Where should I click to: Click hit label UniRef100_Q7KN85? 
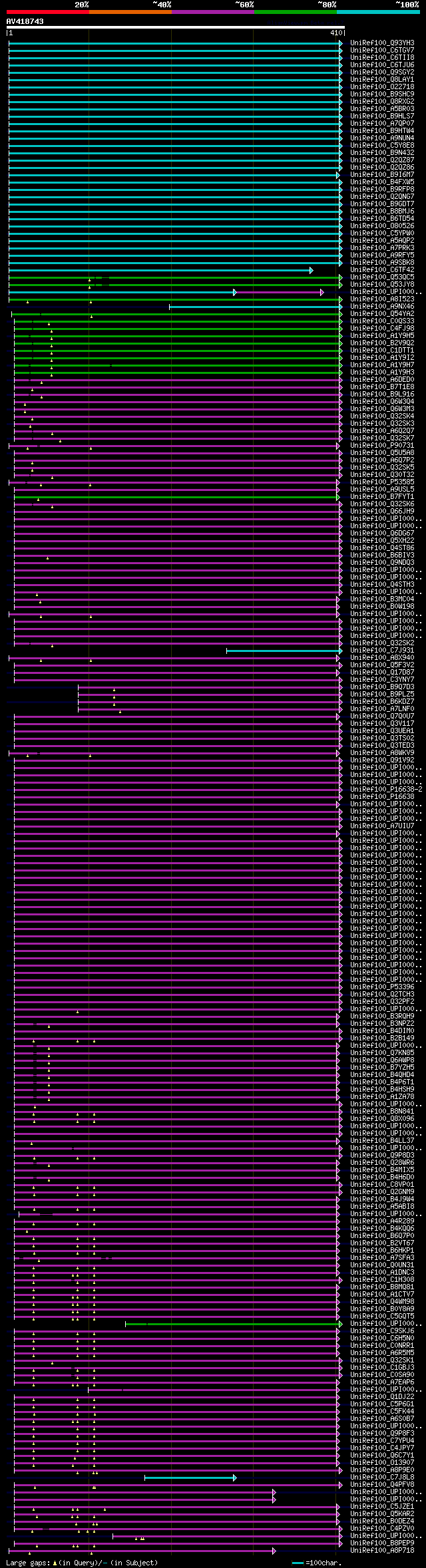pyautogui.click(x=382, y=1052)
